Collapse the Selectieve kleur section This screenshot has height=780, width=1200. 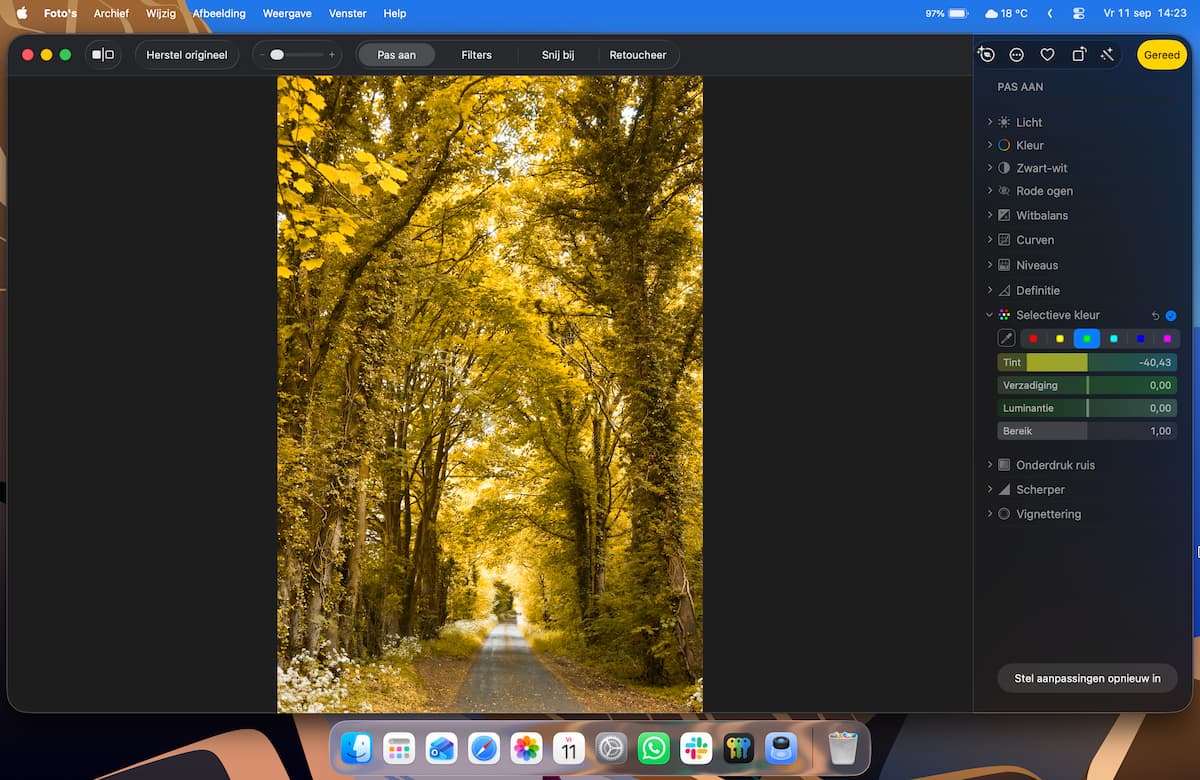[990, 315]
